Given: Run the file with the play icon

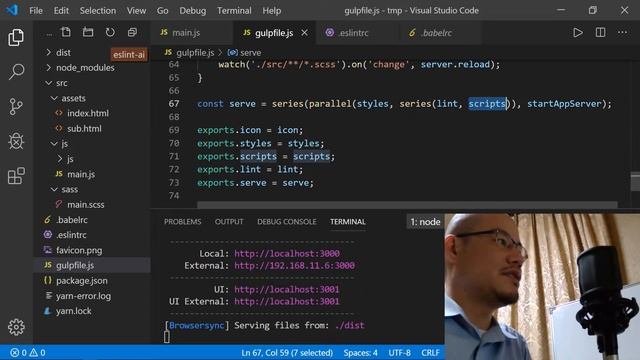Looking at the screenshot, I should 578,33.
